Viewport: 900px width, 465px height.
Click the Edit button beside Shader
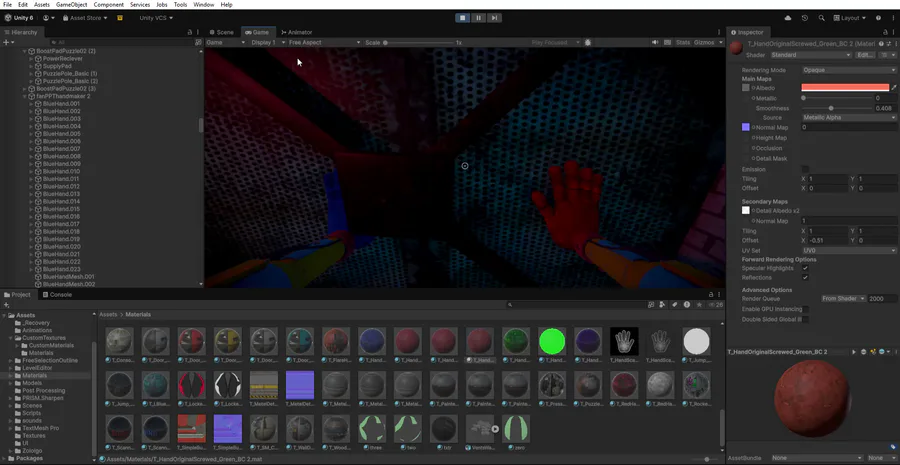point(866,55)
